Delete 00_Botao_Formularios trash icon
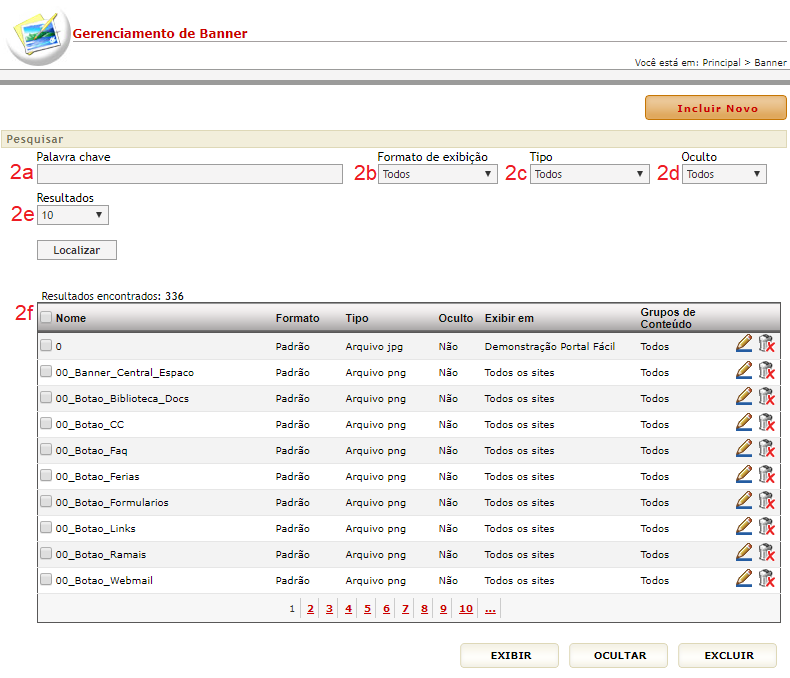 [x=766, y=501]
